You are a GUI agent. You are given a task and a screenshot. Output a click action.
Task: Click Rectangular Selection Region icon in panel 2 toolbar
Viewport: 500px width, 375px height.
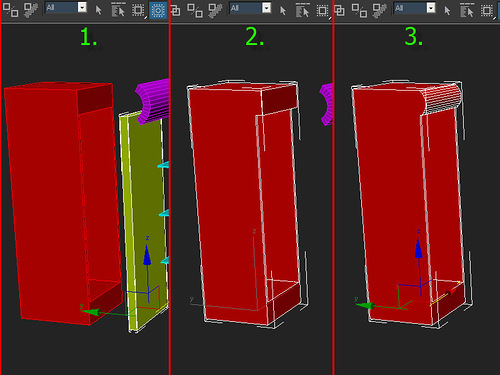[x=322, y=11]
